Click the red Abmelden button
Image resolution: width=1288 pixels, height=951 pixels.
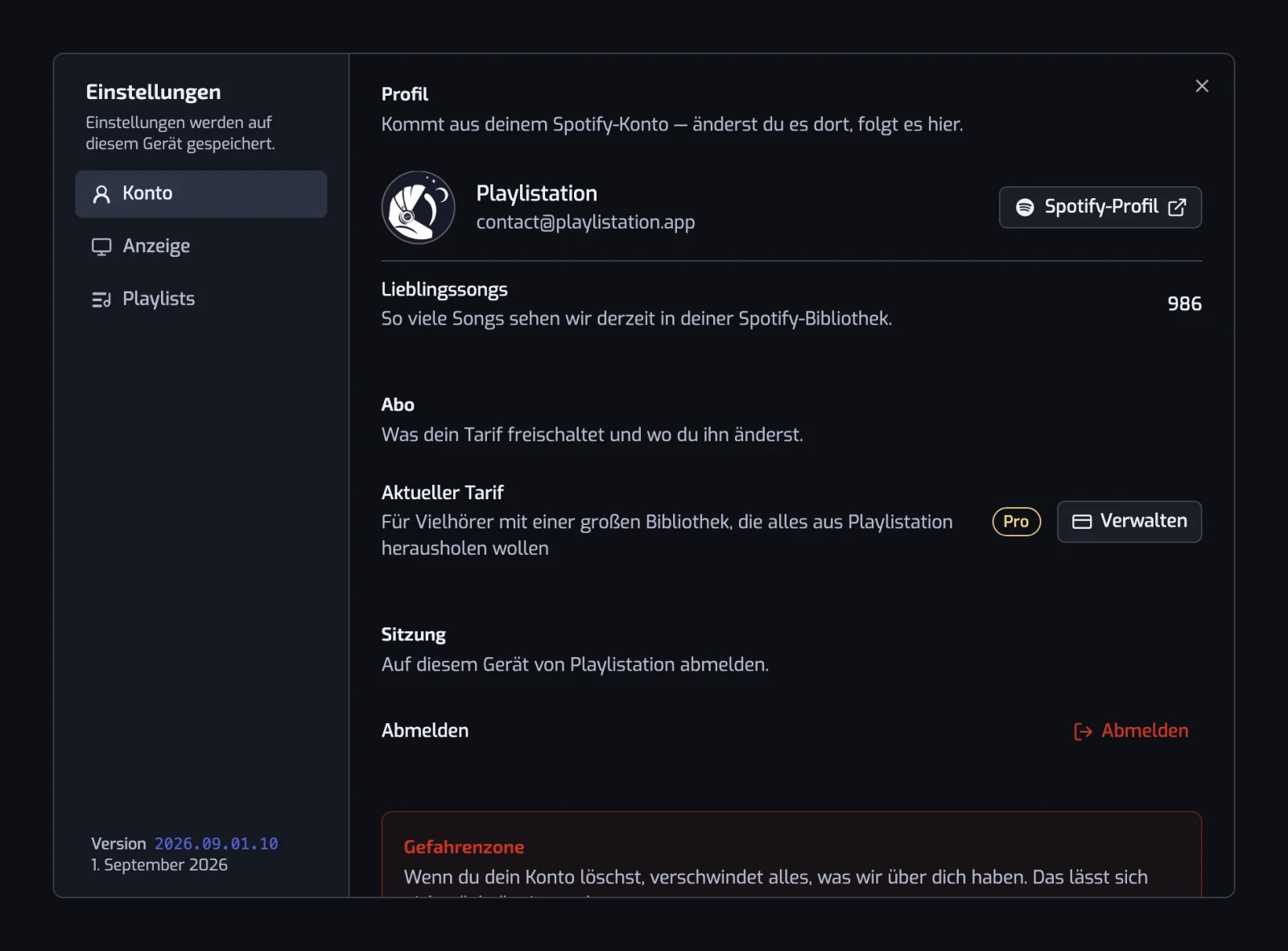coord(1130,731)
